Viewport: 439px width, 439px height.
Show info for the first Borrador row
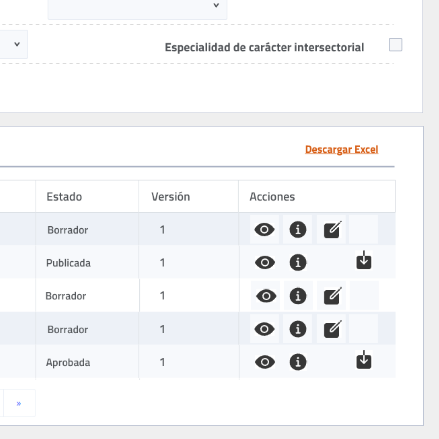pos(298,230)
